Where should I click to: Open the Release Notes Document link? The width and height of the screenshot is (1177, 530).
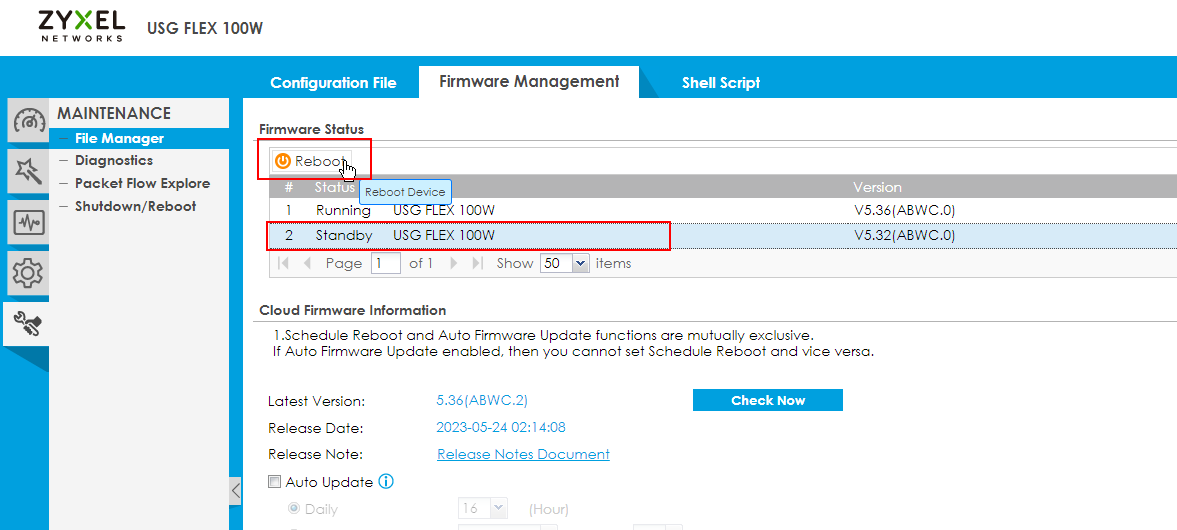[x=523, y=454]
